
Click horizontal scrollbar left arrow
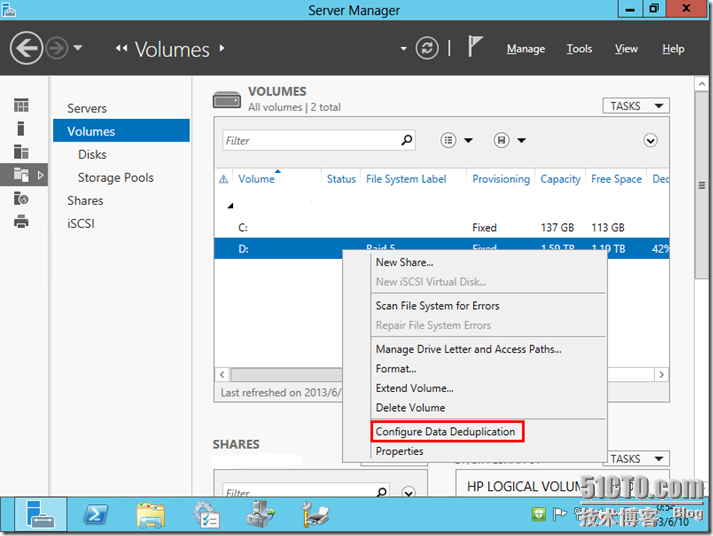(222, 375)
